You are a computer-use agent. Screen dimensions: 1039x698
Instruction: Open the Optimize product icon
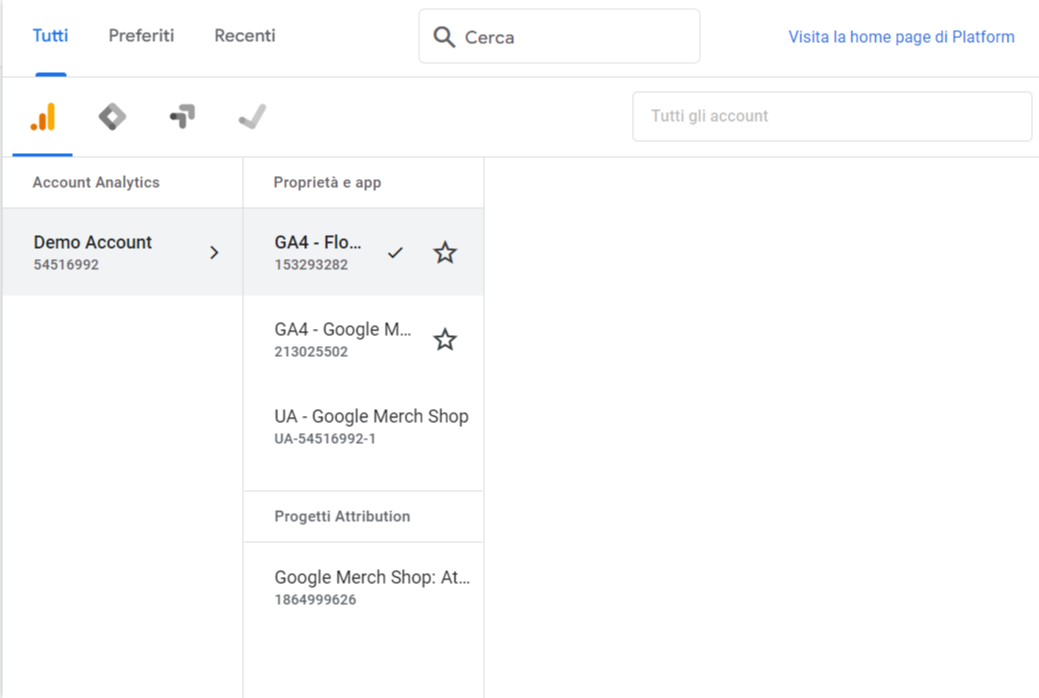[182, 117]
